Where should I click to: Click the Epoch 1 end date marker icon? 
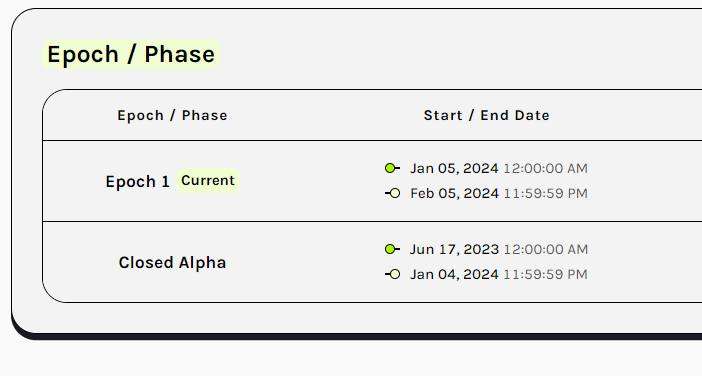393,193
